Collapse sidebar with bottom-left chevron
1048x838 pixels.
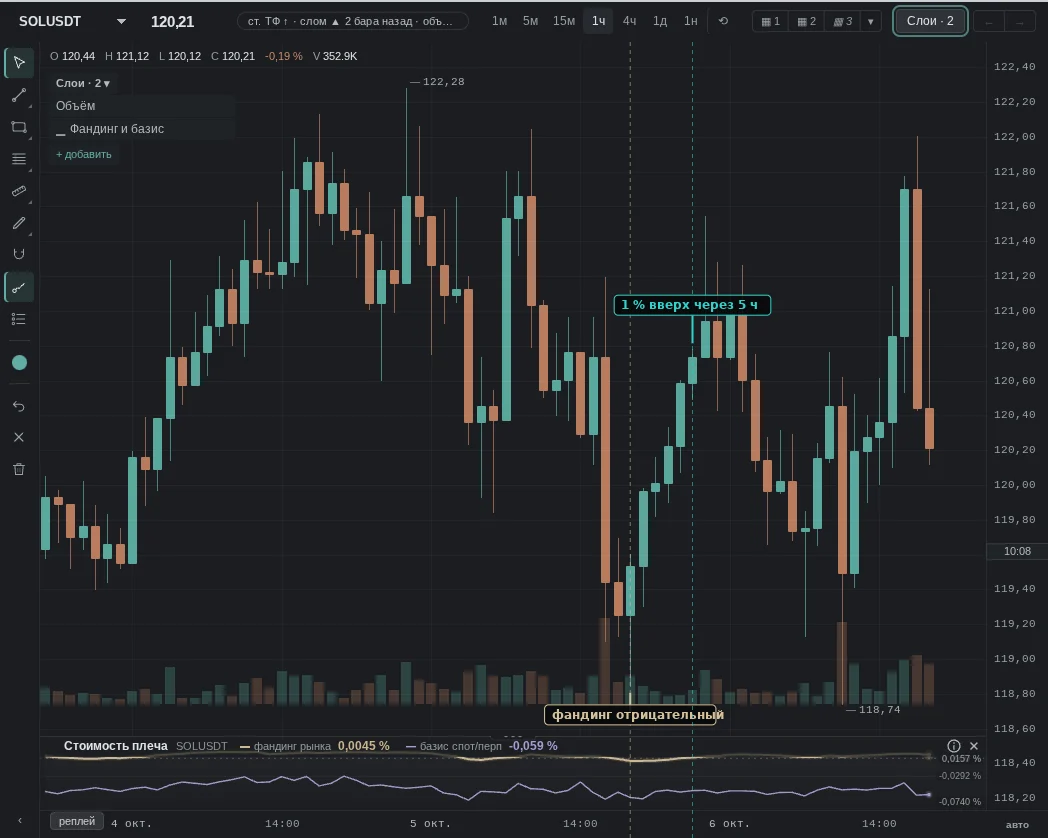pos(19,821)
